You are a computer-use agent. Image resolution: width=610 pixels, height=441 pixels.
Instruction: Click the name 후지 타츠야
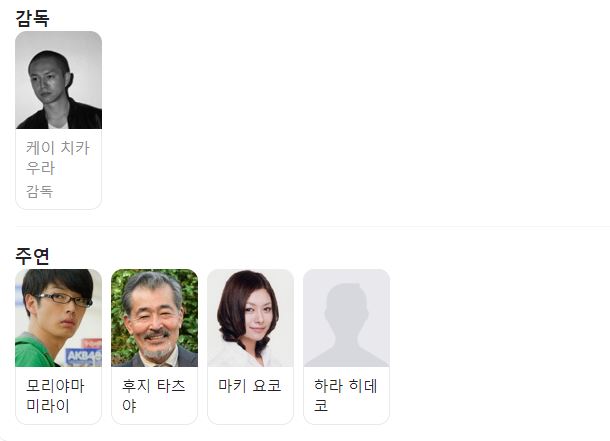154,396
